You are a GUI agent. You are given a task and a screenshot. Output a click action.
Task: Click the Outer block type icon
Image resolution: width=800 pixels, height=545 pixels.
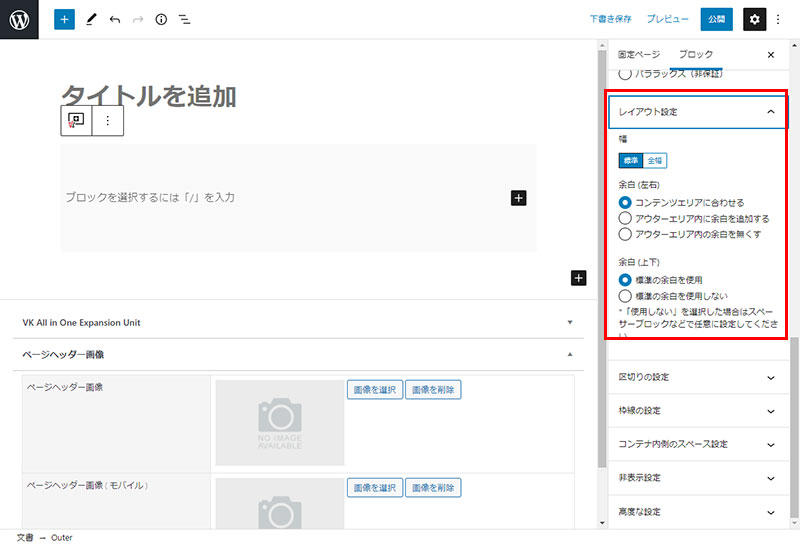point(75,120)
